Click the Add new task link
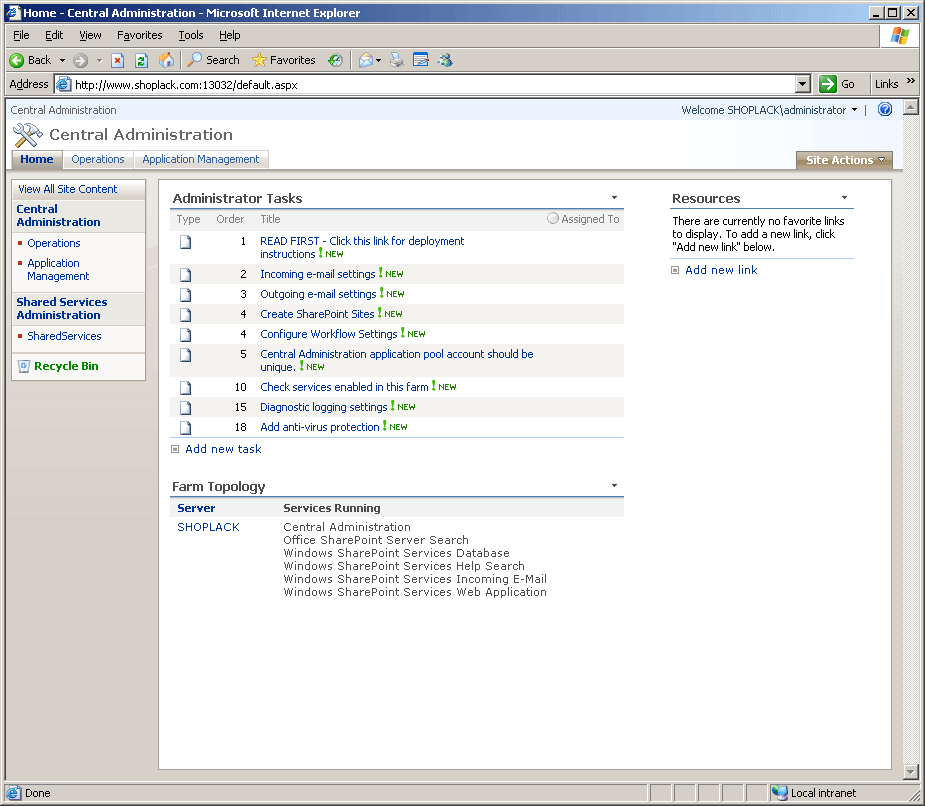Screen dimensions: 925x806 coord(223,449)
